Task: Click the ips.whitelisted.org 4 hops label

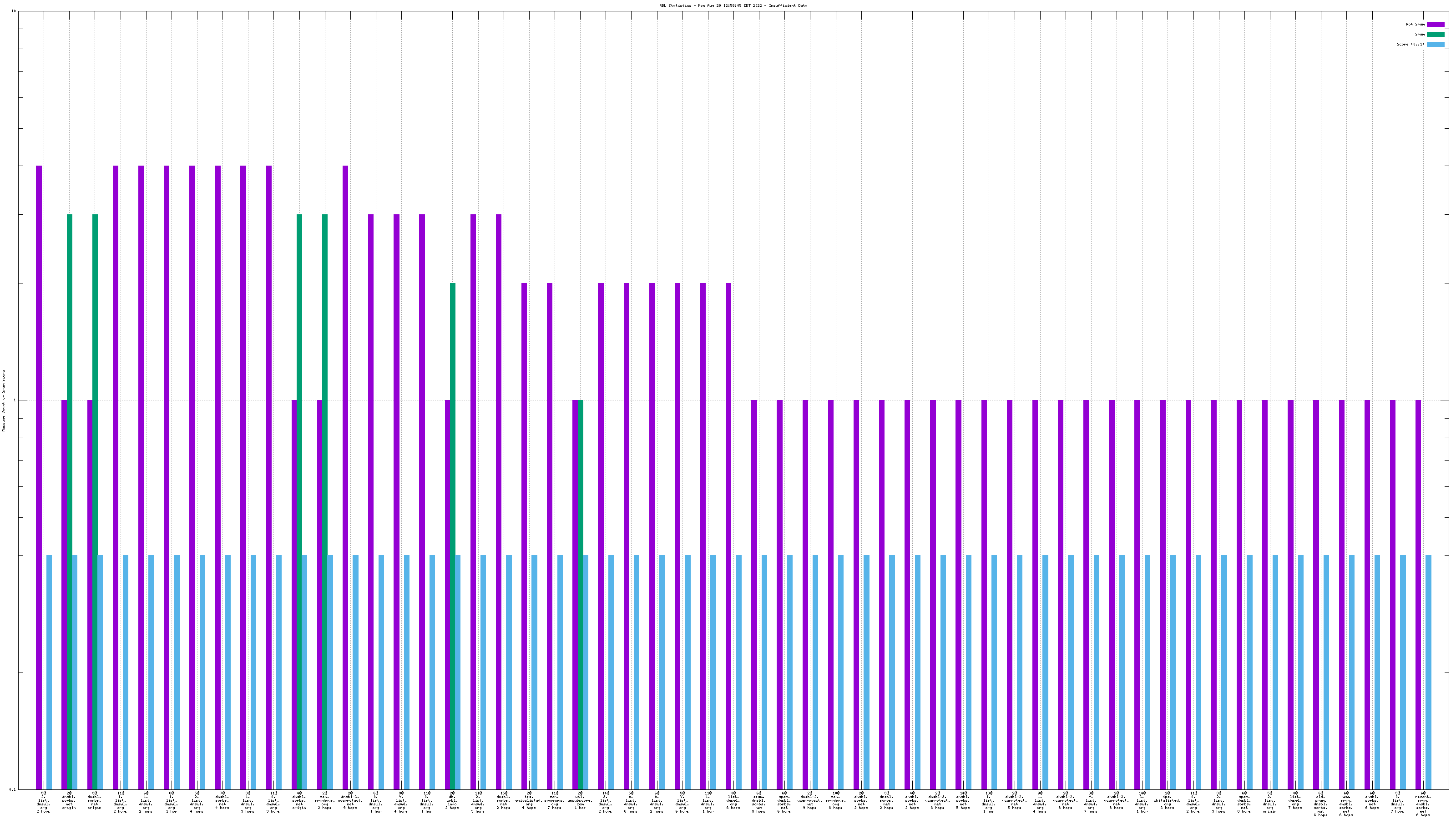Action: pyautogui.click(x=528, y=800)
